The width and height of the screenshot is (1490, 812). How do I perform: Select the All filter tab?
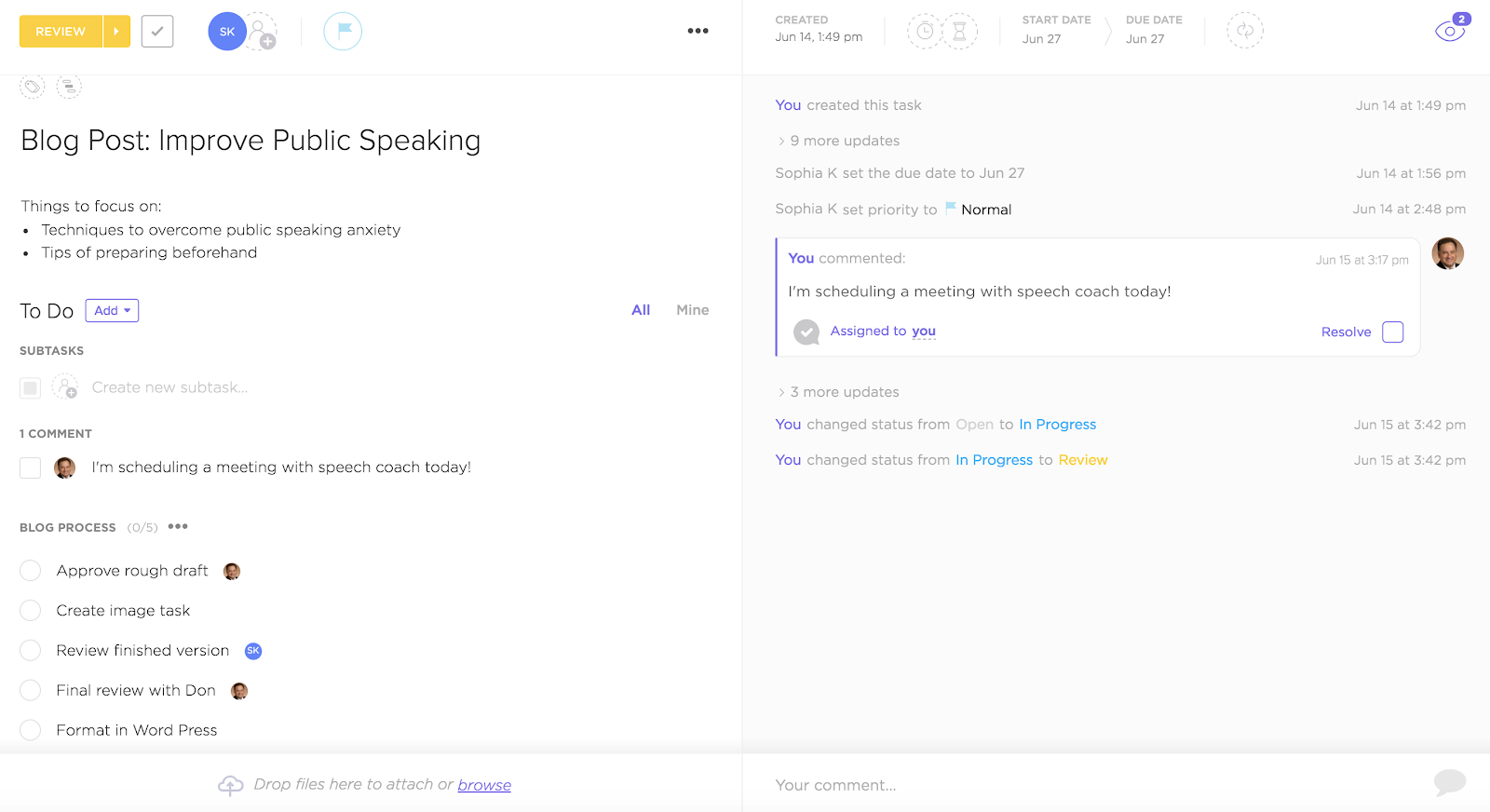click(641, 310)
